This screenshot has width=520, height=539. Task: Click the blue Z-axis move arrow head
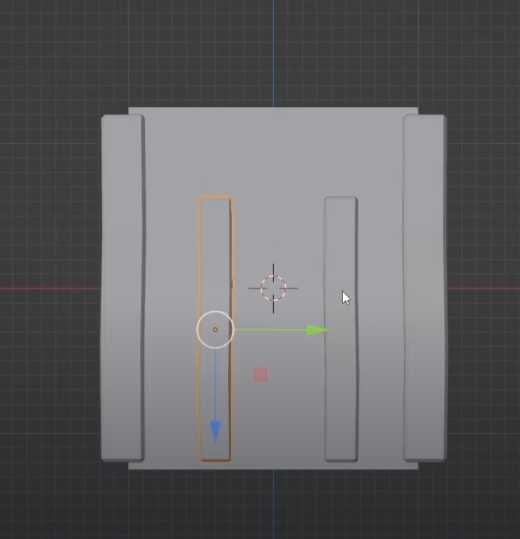pyautogui.click(x=215, y=432)
